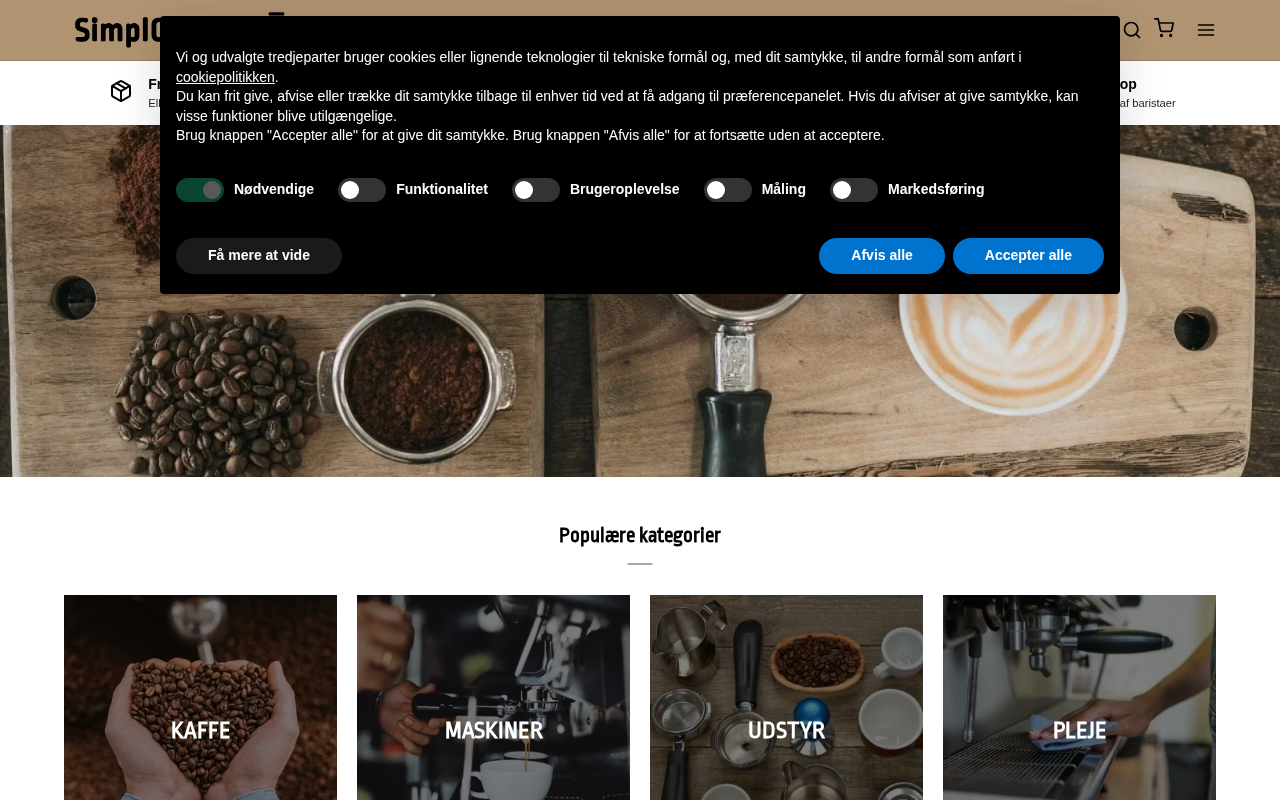Open Få mere at vide details
This screenshot has width=1280, height=800.
coord(259,256)
